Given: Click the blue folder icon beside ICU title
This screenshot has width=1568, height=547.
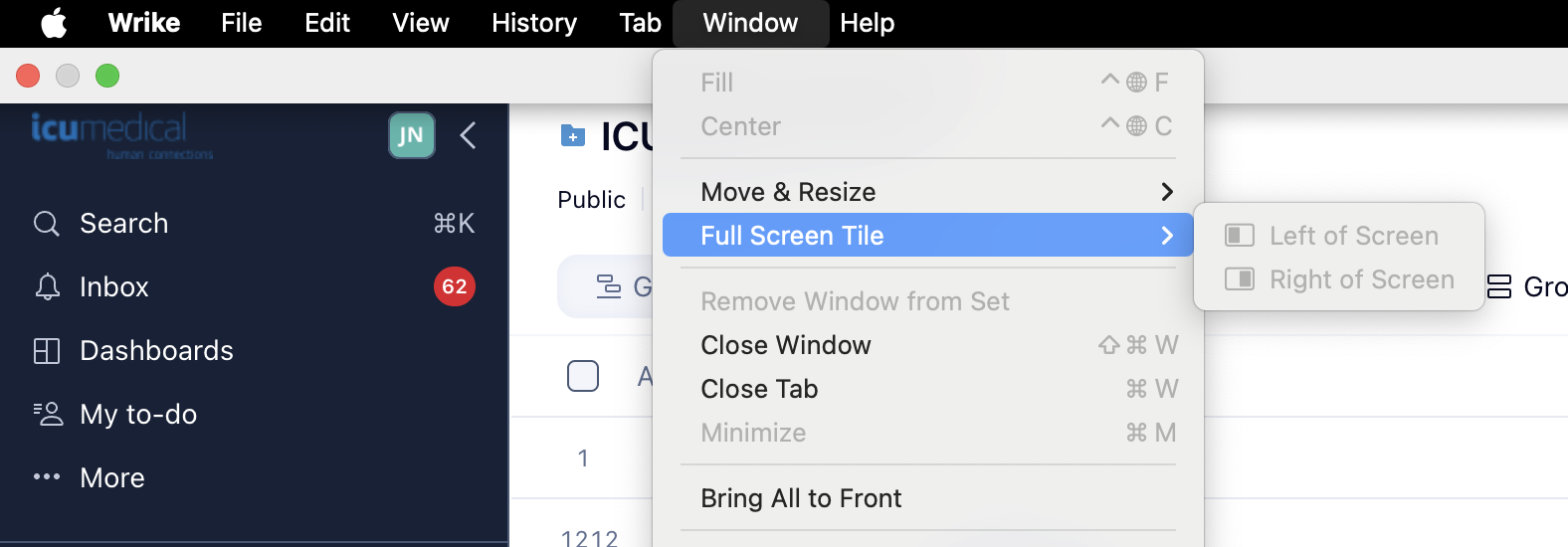Looking at the screenshot, I should tap(573, 135).
